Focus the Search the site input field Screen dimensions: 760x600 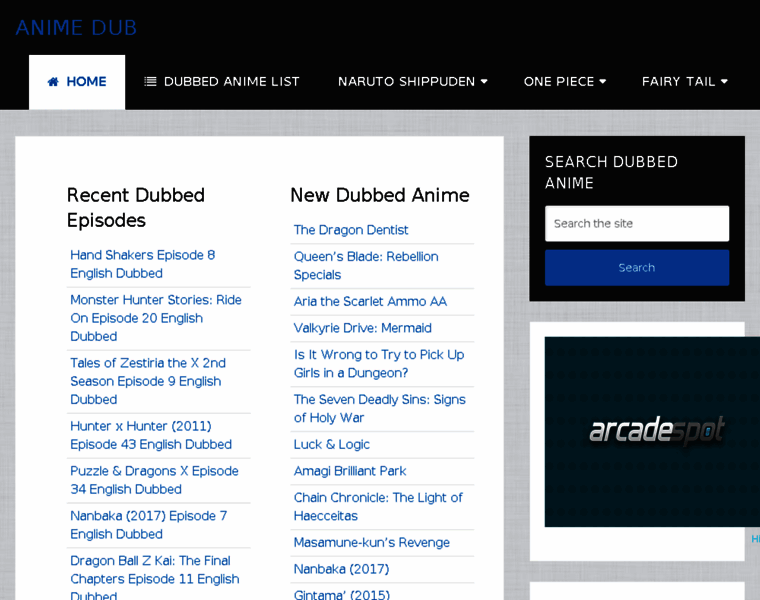coord(637,223)
